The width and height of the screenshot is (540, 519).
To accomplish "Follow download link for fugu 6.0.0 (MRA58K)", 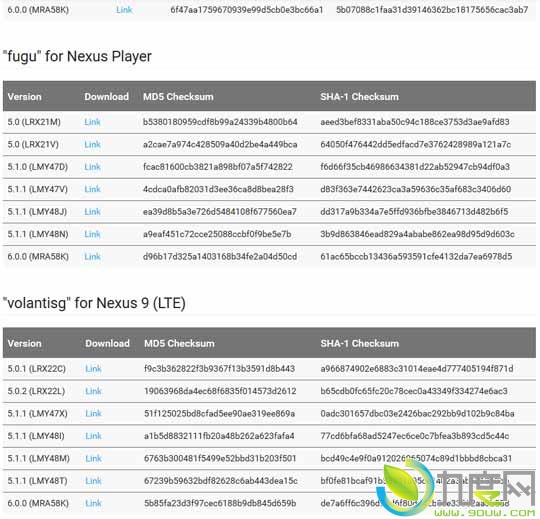I will (92, 257).
